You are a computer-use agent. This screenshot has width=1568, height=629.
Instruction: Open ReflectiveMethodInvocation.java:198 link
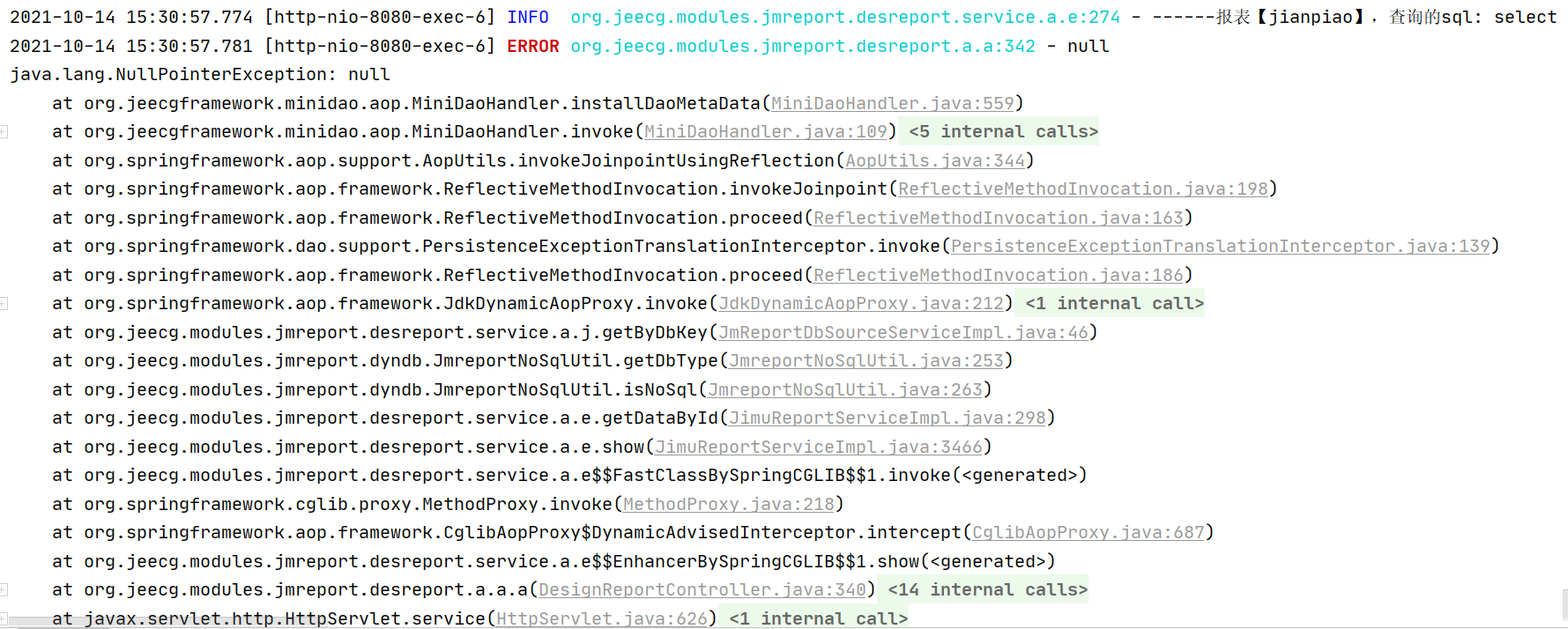pyautogui.click(x=1083, y=189)
